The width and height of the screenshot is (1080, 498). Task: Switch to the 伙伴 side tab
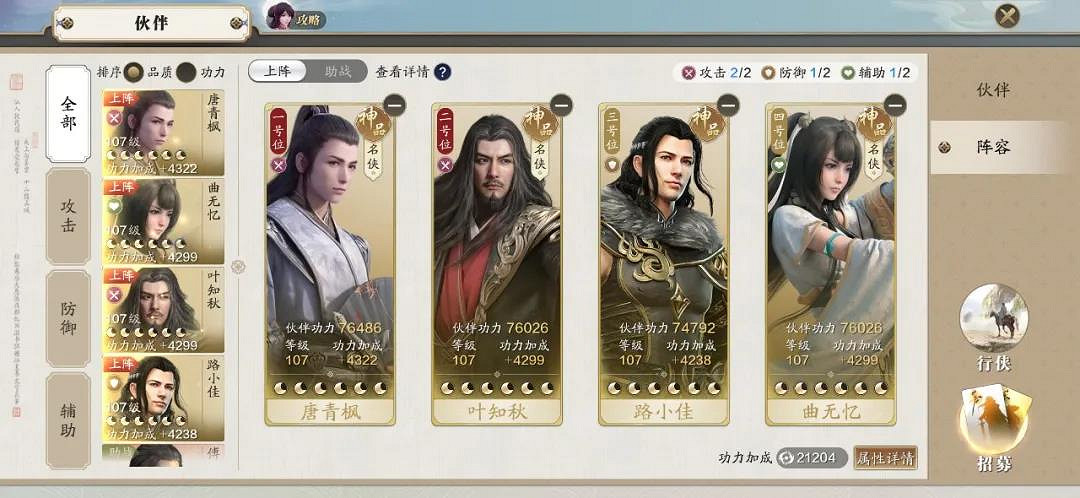click(993, 90)
